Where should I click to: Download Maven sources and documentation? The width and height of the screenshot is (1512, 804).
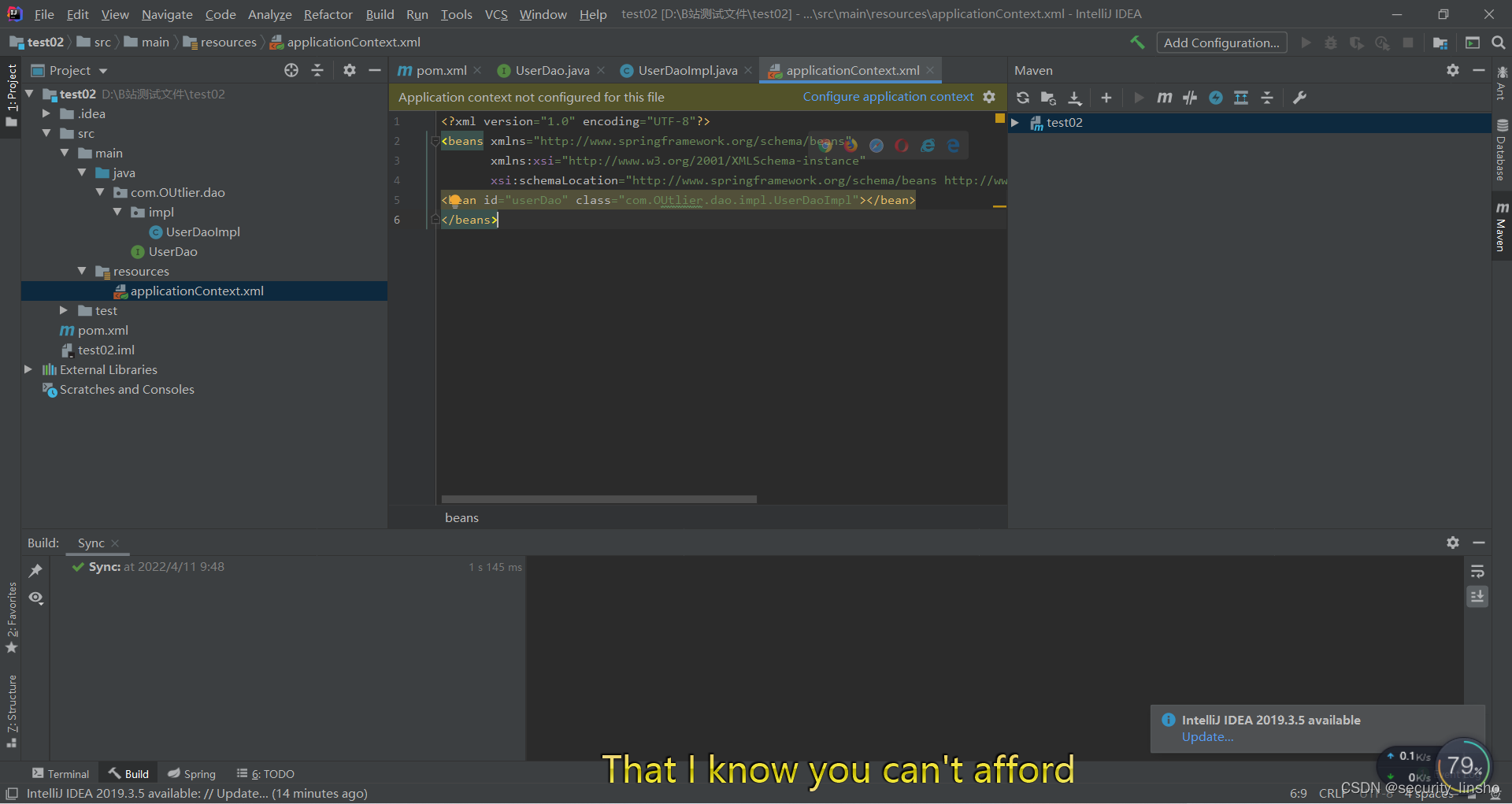[x=1075, y=98]
